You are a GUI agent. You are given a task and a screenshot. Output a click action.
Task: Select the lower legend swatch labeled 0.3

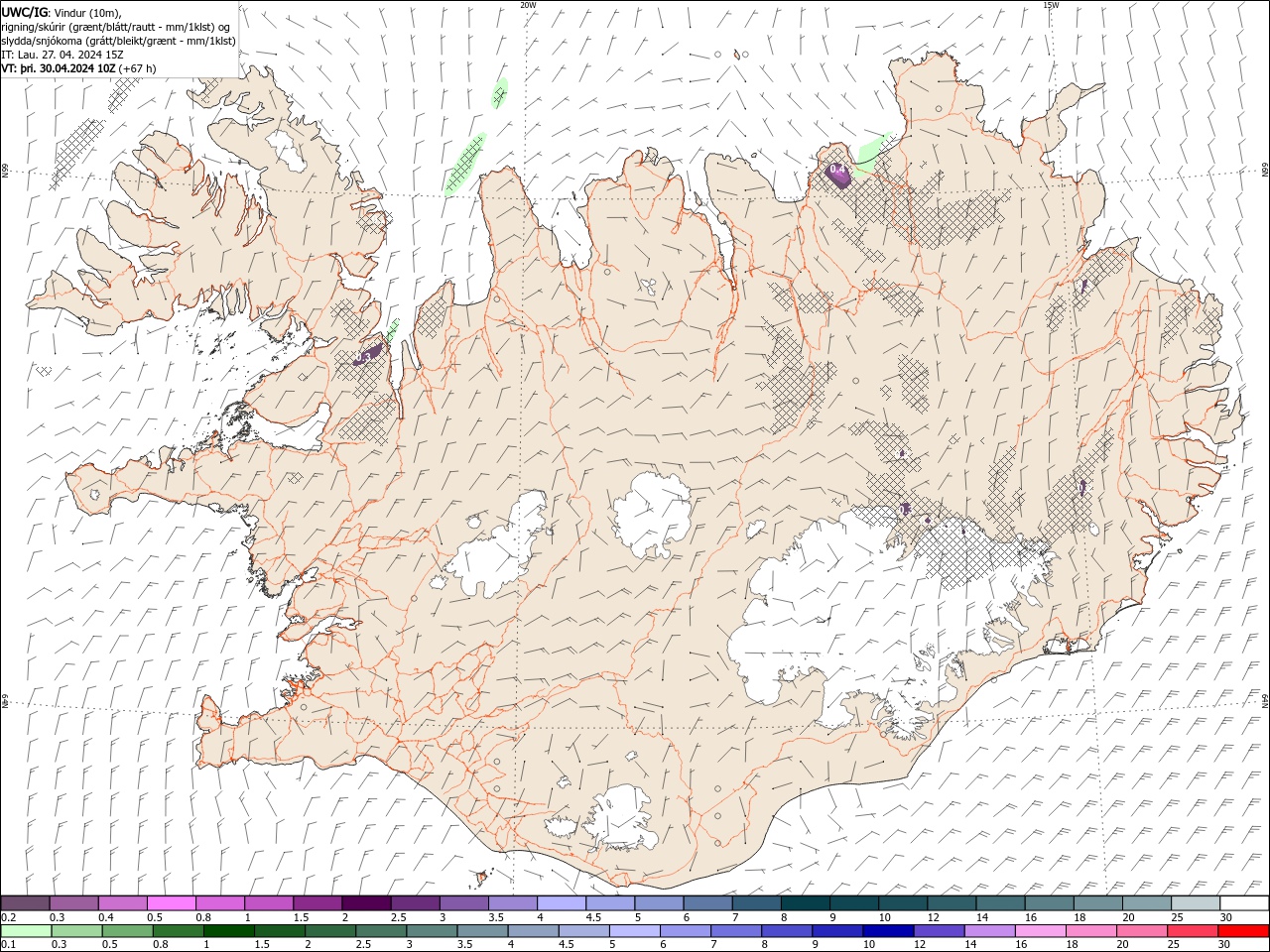(76, 931)
